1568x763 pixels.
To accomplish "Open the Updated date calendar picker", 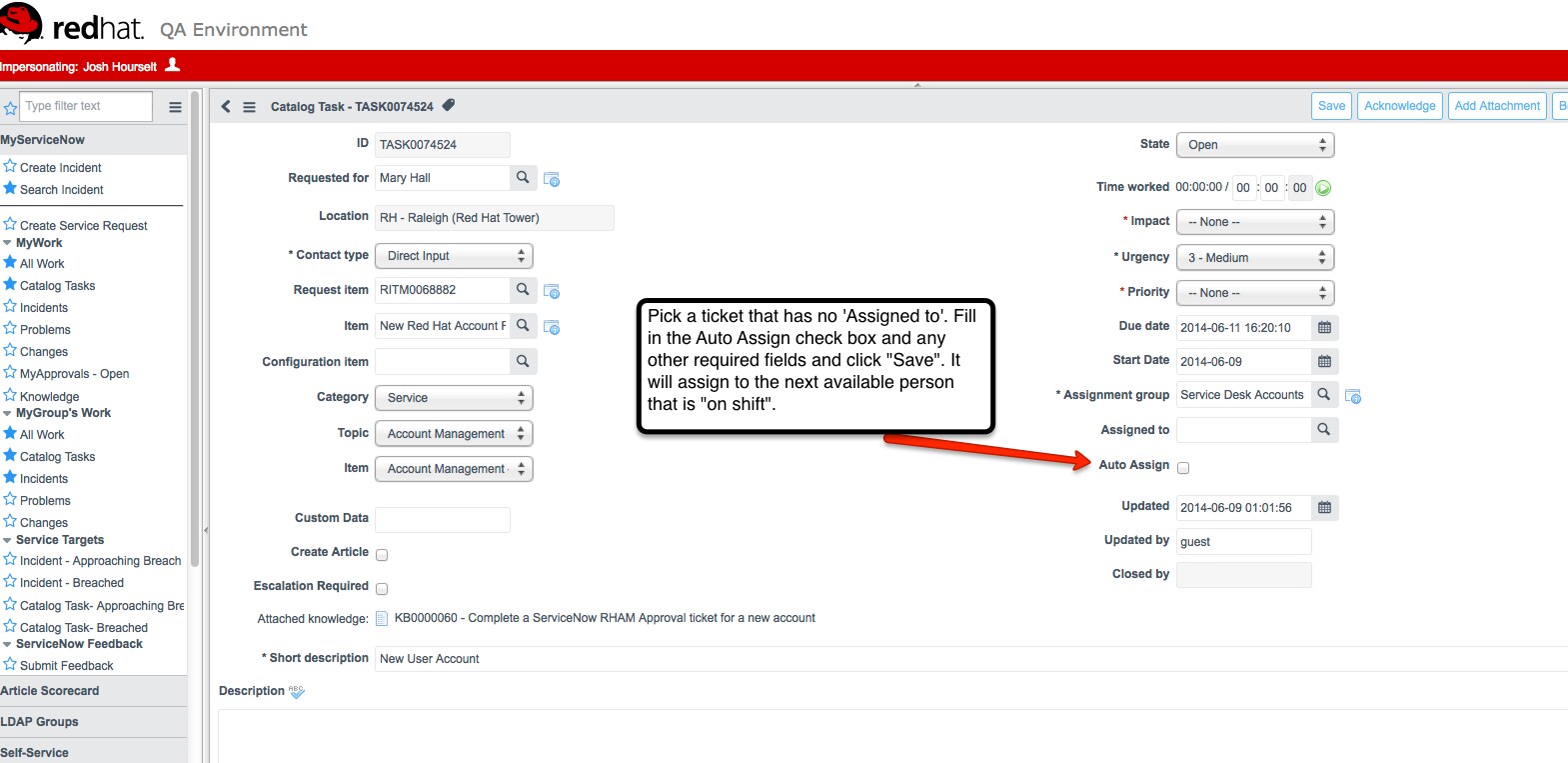I will pos(1324,507).
